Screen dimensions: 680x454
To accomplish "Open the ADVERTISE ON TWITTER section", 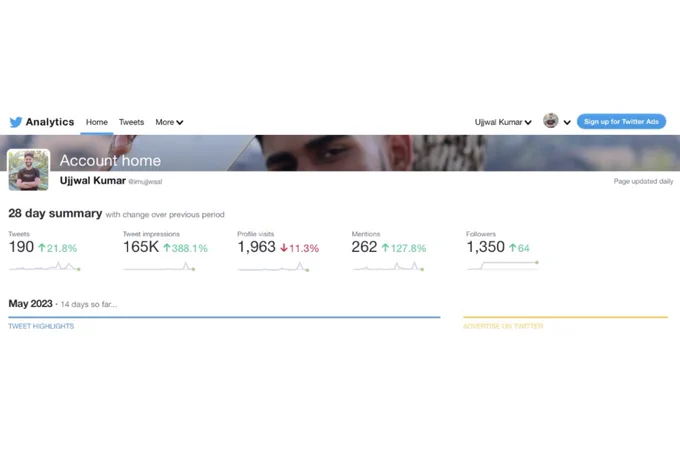I will click(x=503, y=326).
